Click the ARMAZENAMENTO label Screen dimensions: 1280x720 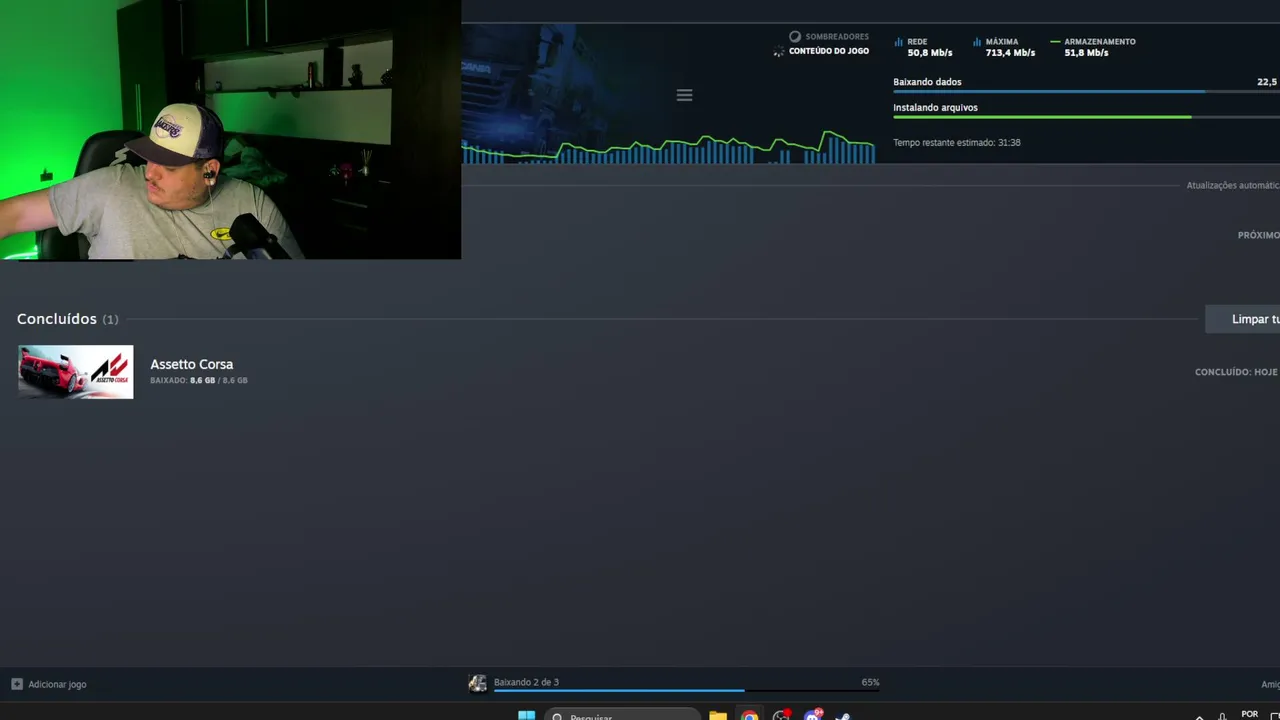[1100, 42]
